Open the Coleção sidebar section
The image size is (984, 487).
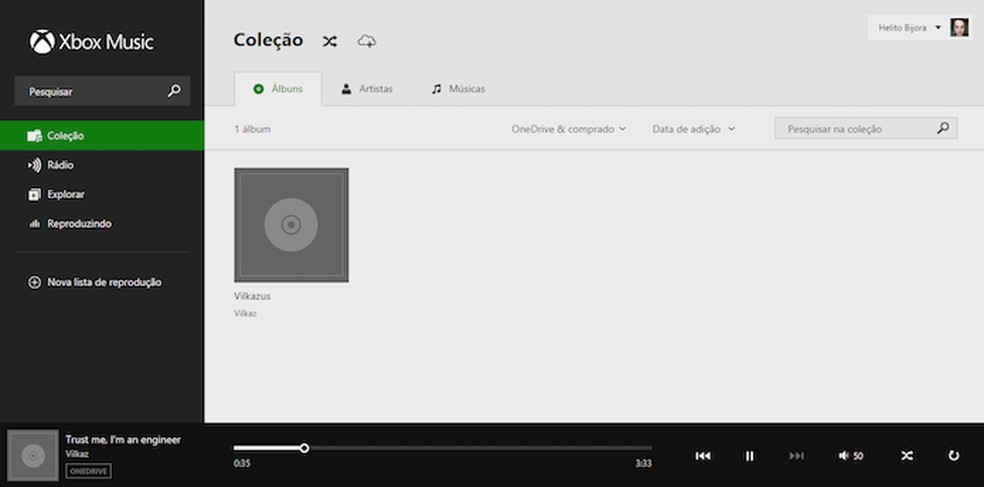(x=102, y=136)
